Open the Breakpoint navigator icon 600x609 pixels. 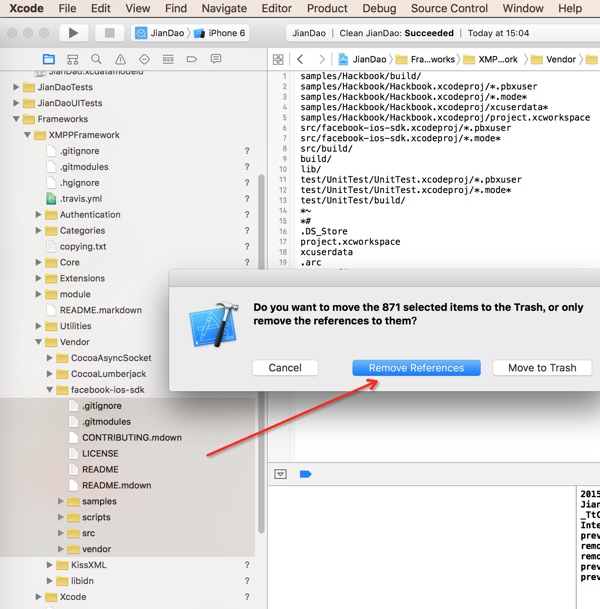pyautogui.click(x=192, y=59)
